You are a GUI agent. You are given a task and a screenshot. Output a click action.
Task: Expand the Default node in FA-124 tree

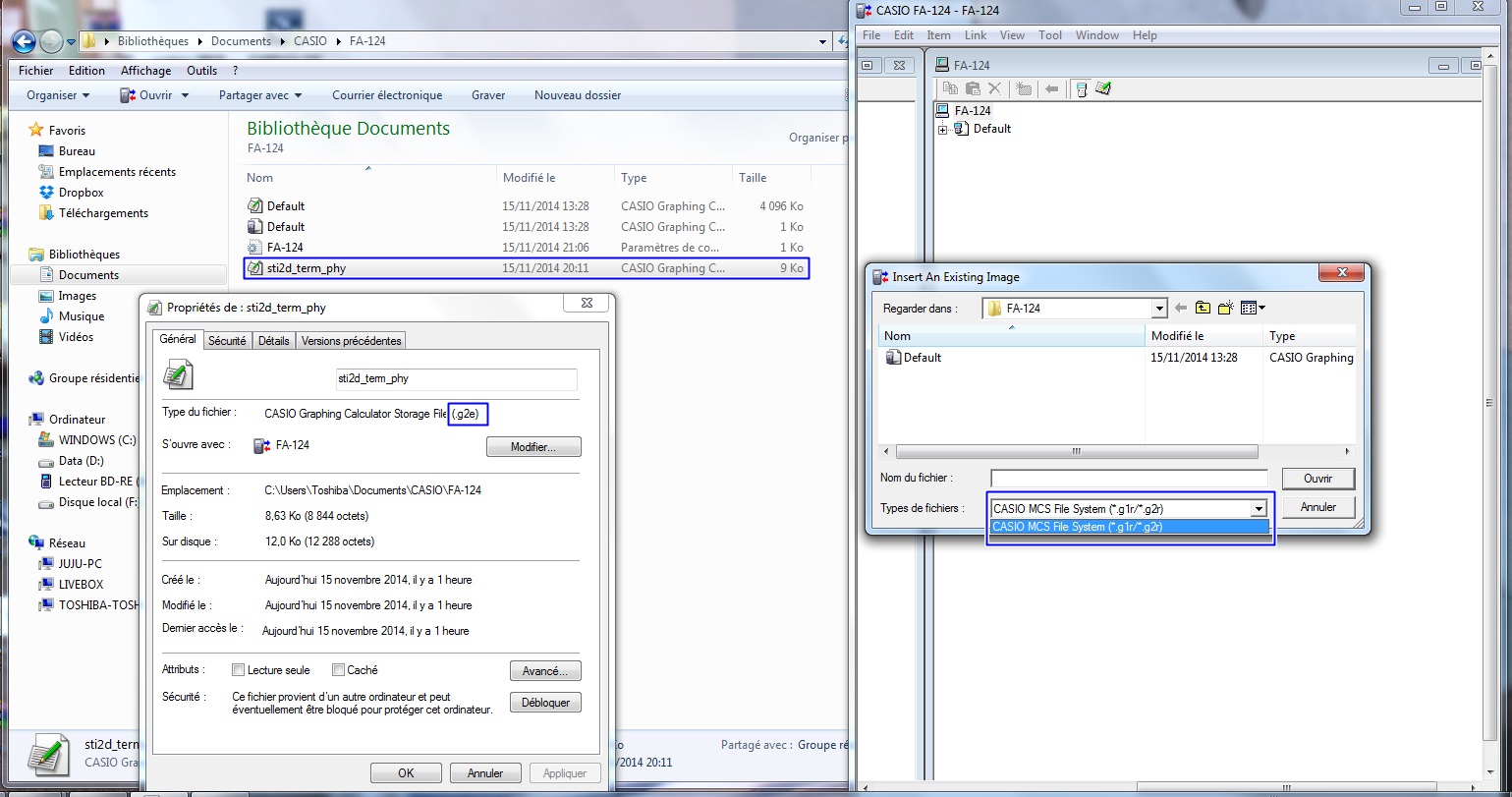click(x=943, y=129)
